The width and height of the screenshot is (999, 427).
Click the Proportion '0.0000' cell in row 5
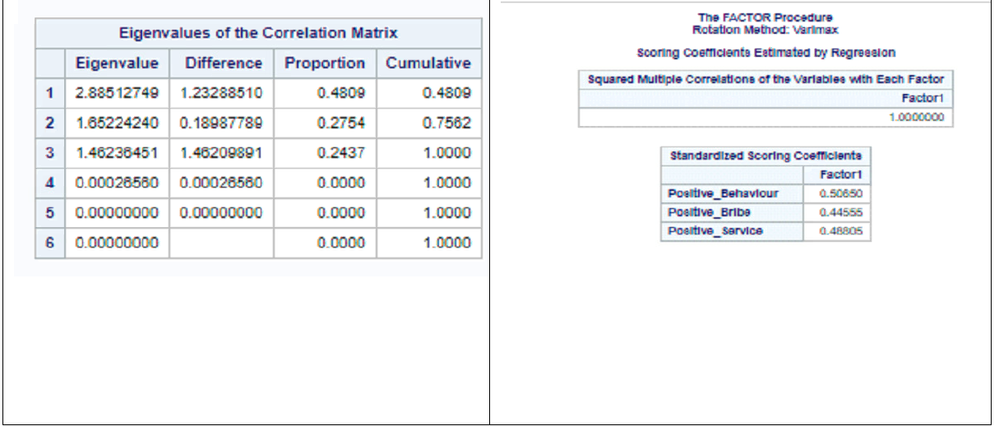325,213
